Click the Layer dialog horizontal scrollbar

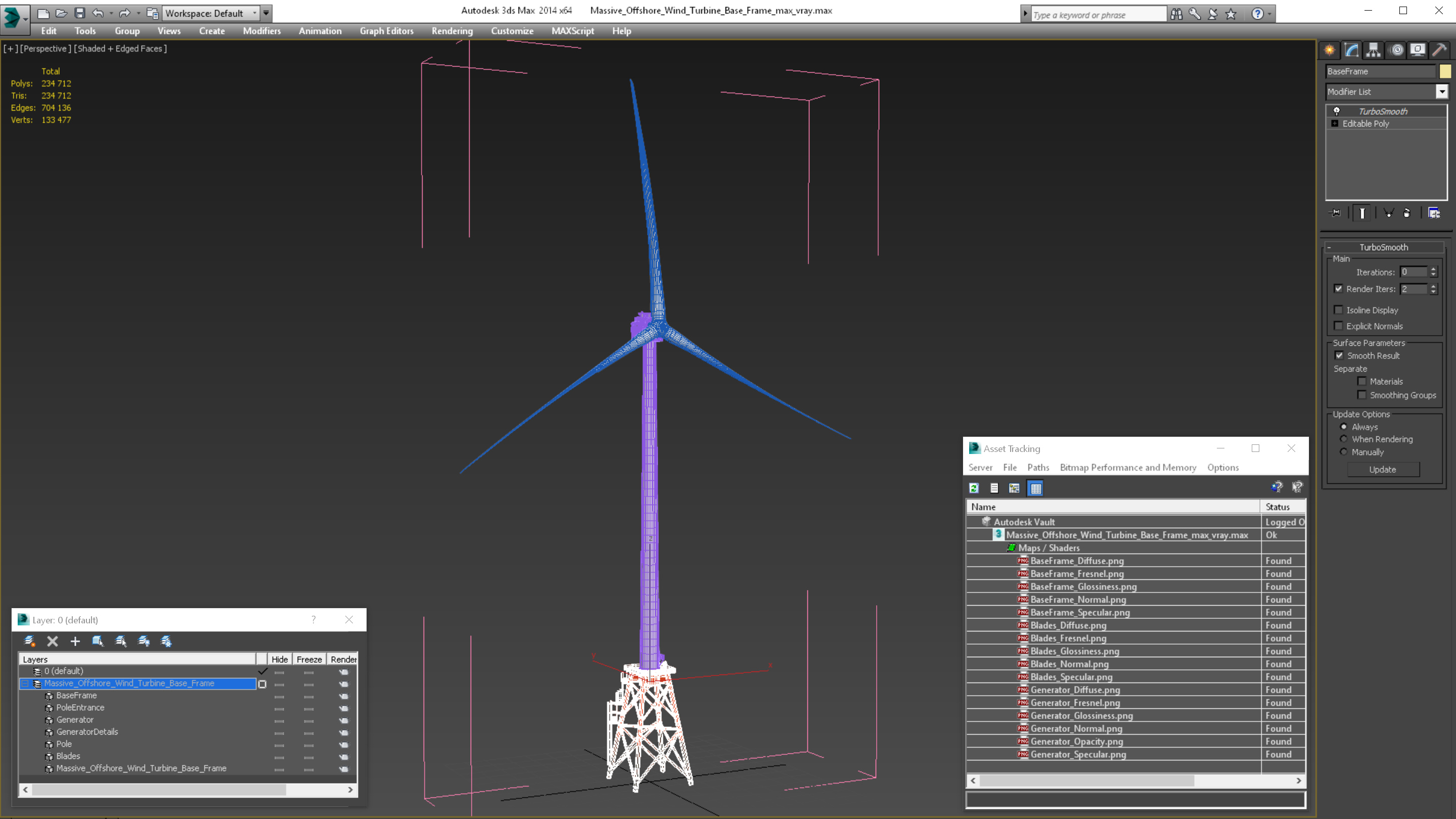coord(188,790)
